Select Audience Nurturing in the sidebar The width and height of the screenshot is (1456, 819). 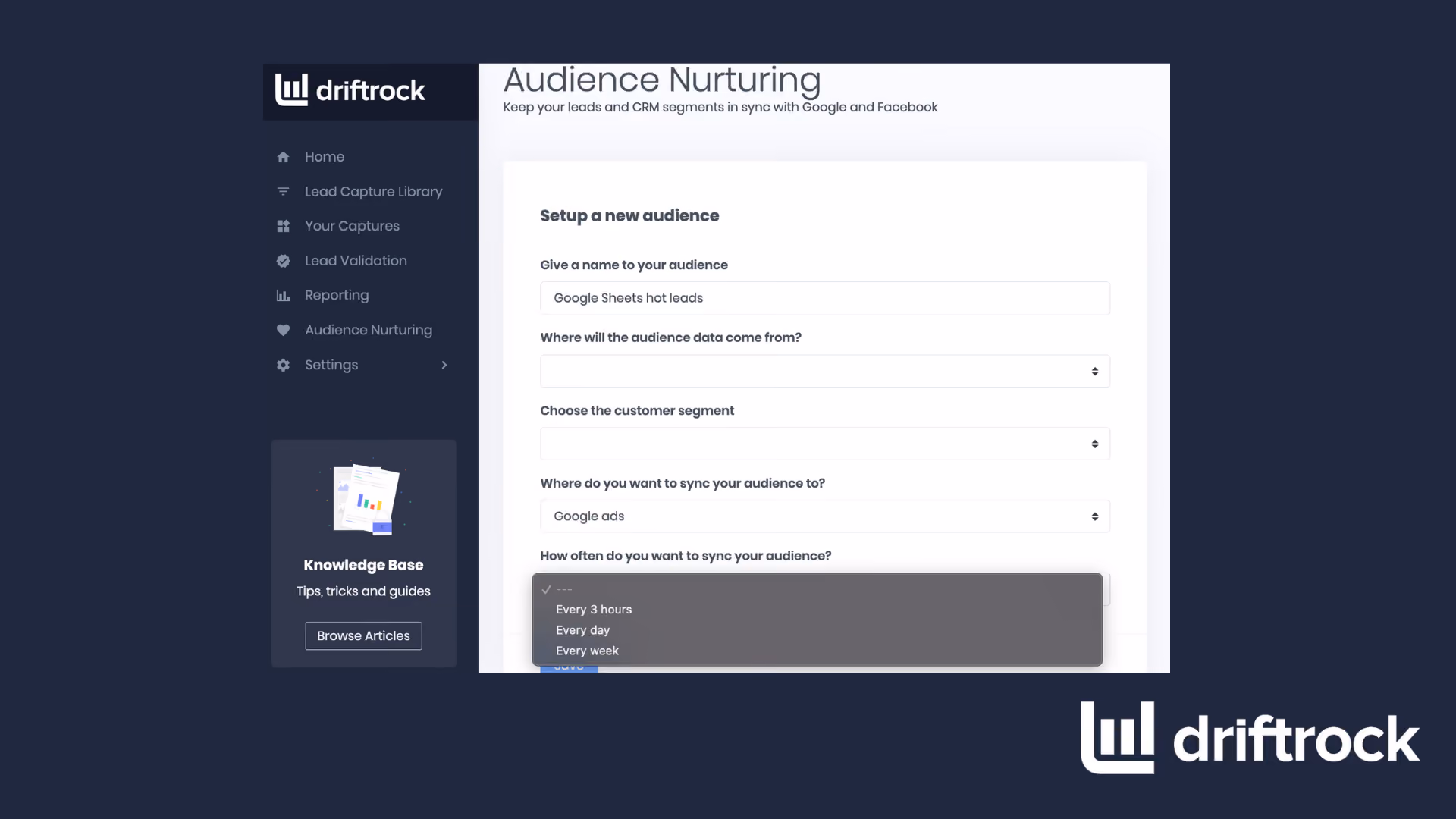point(369,330)
